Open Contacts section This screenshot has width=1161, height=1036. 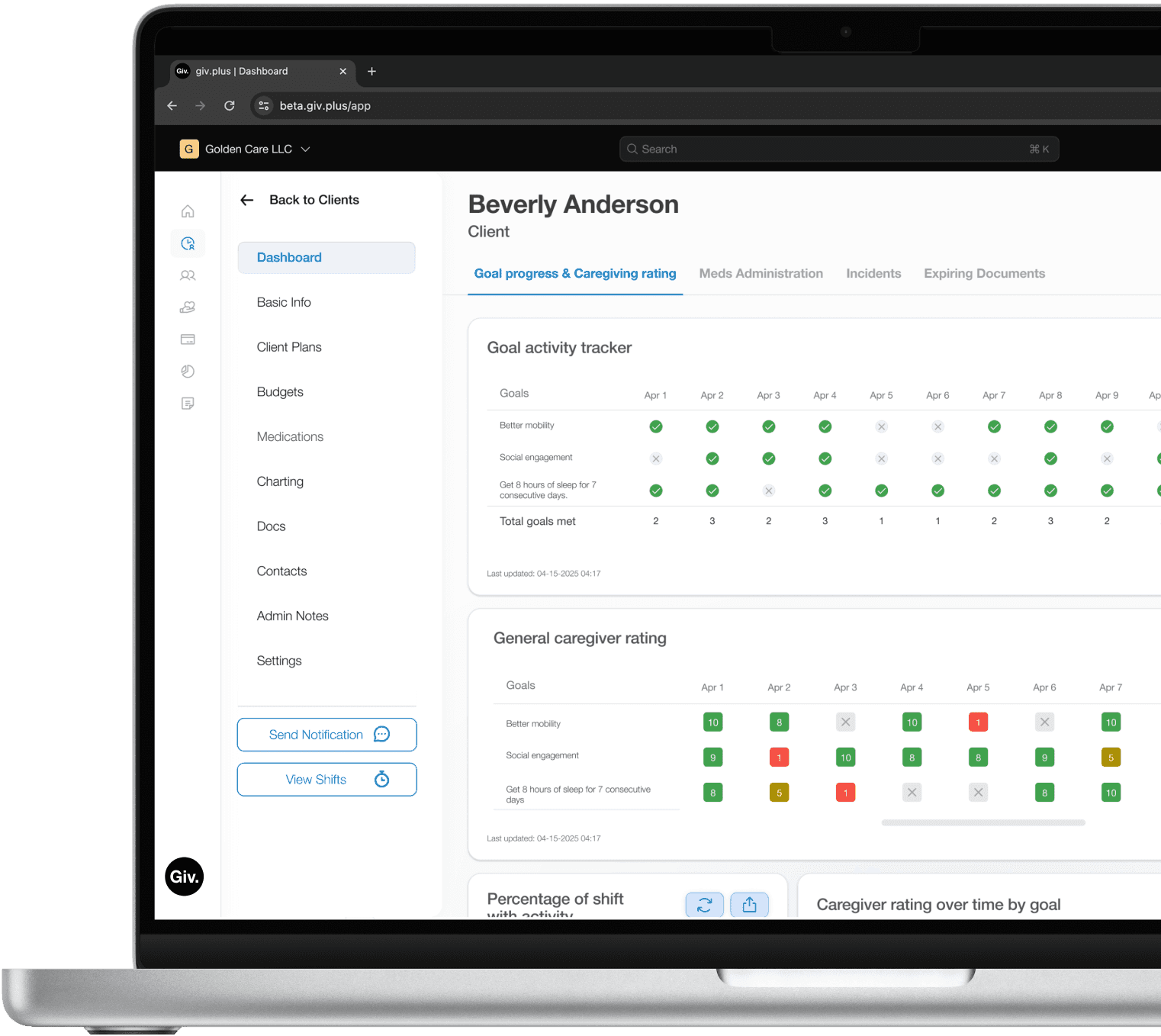click(x=281, y=571)
